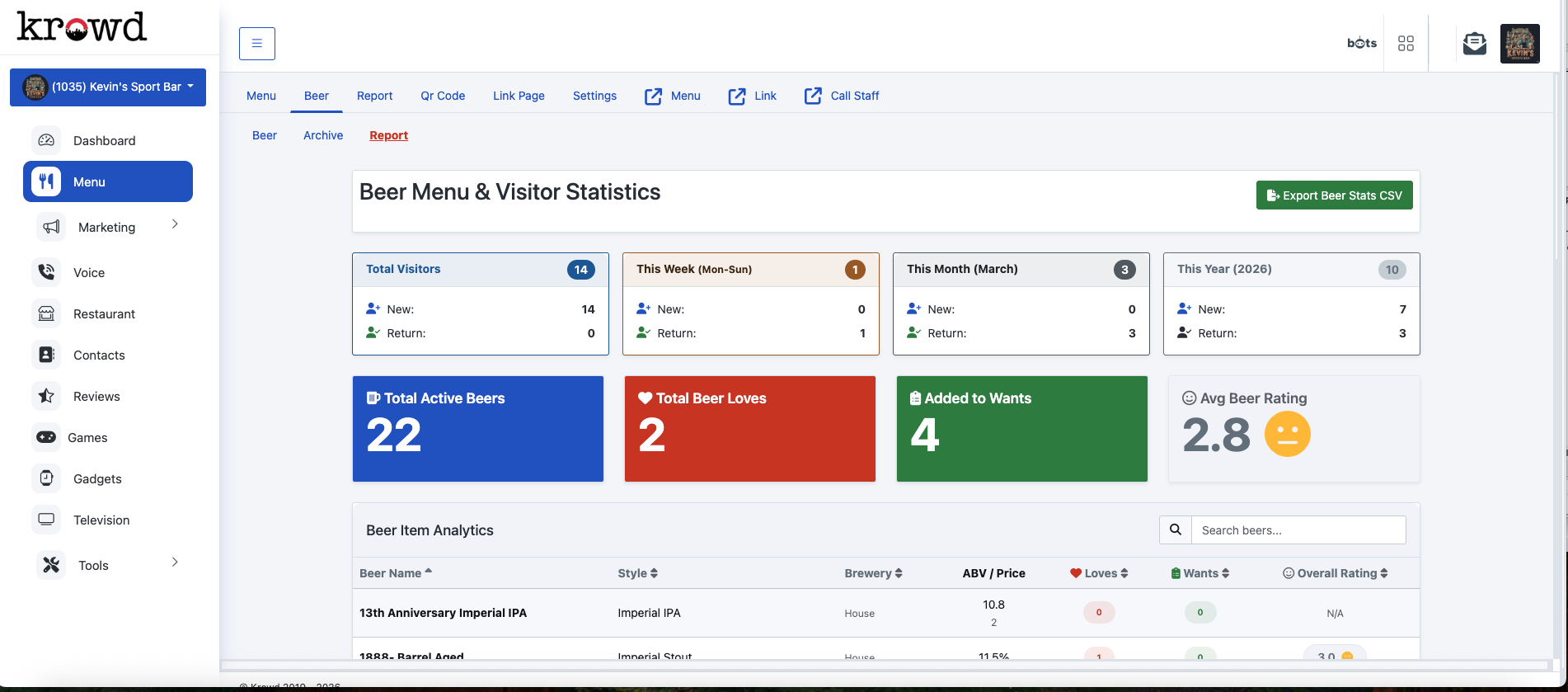This screenshot has width=1568, height=692.
Task: Open the venue selector dropdown
Action: 108,87
